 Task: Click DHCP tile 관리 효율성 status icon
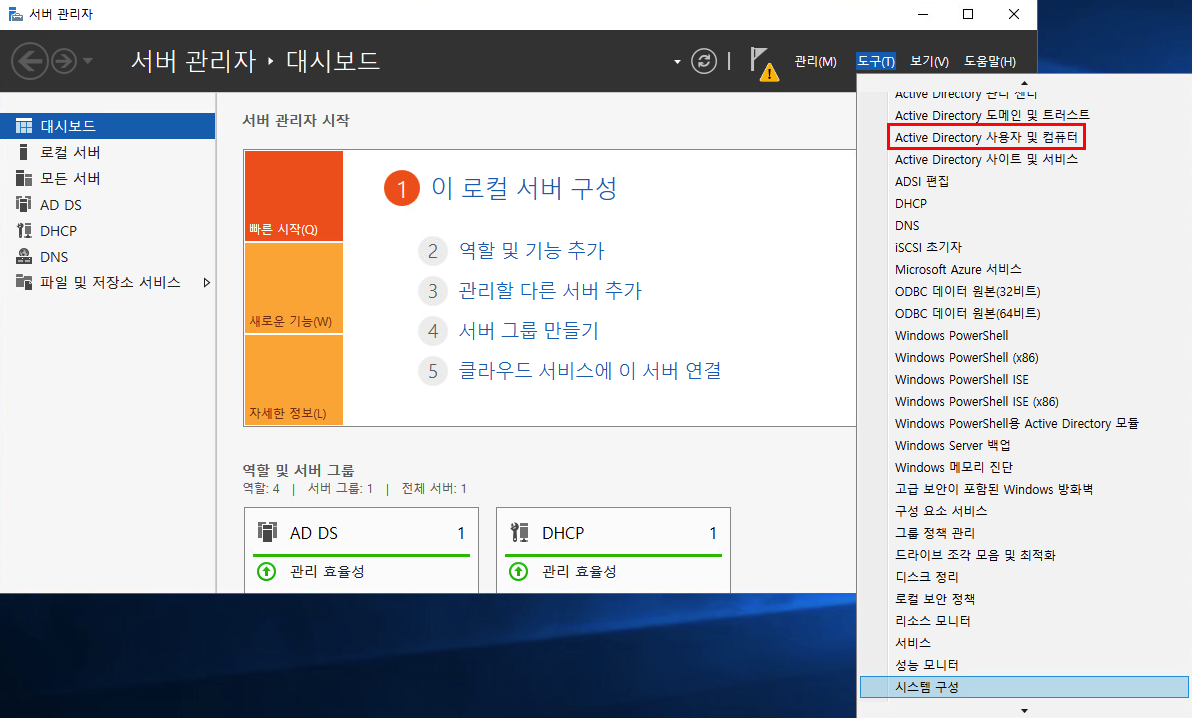[x=518, y=571]
